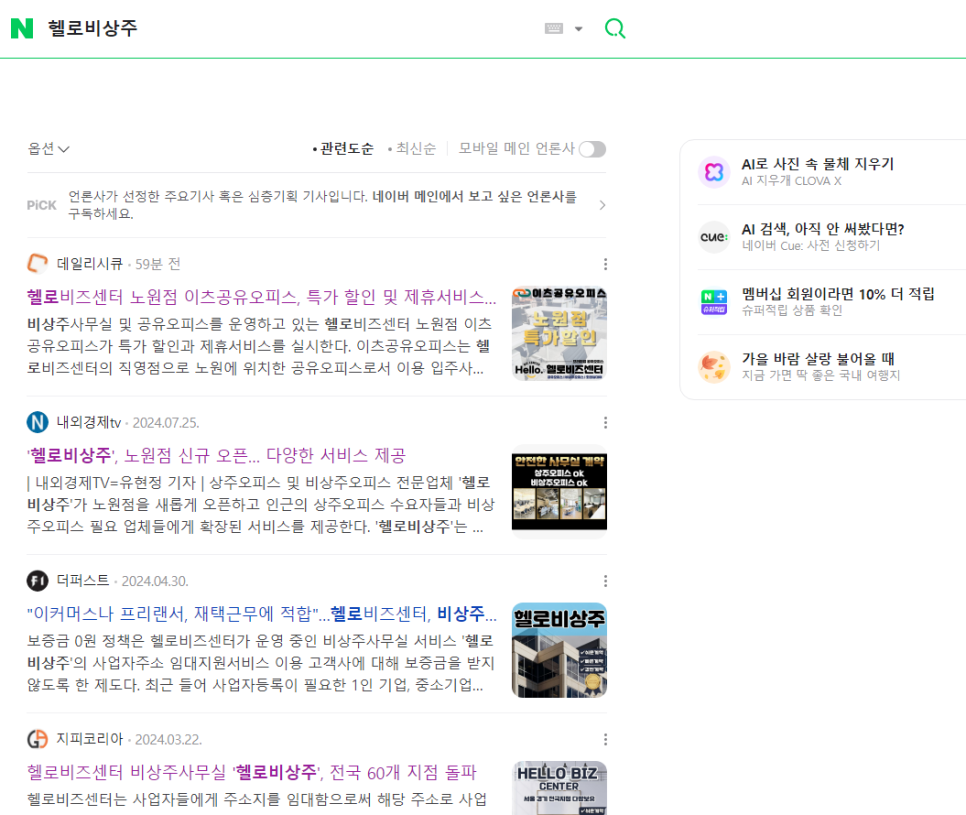Click the PiCK label icon

(x=41, y=205)
